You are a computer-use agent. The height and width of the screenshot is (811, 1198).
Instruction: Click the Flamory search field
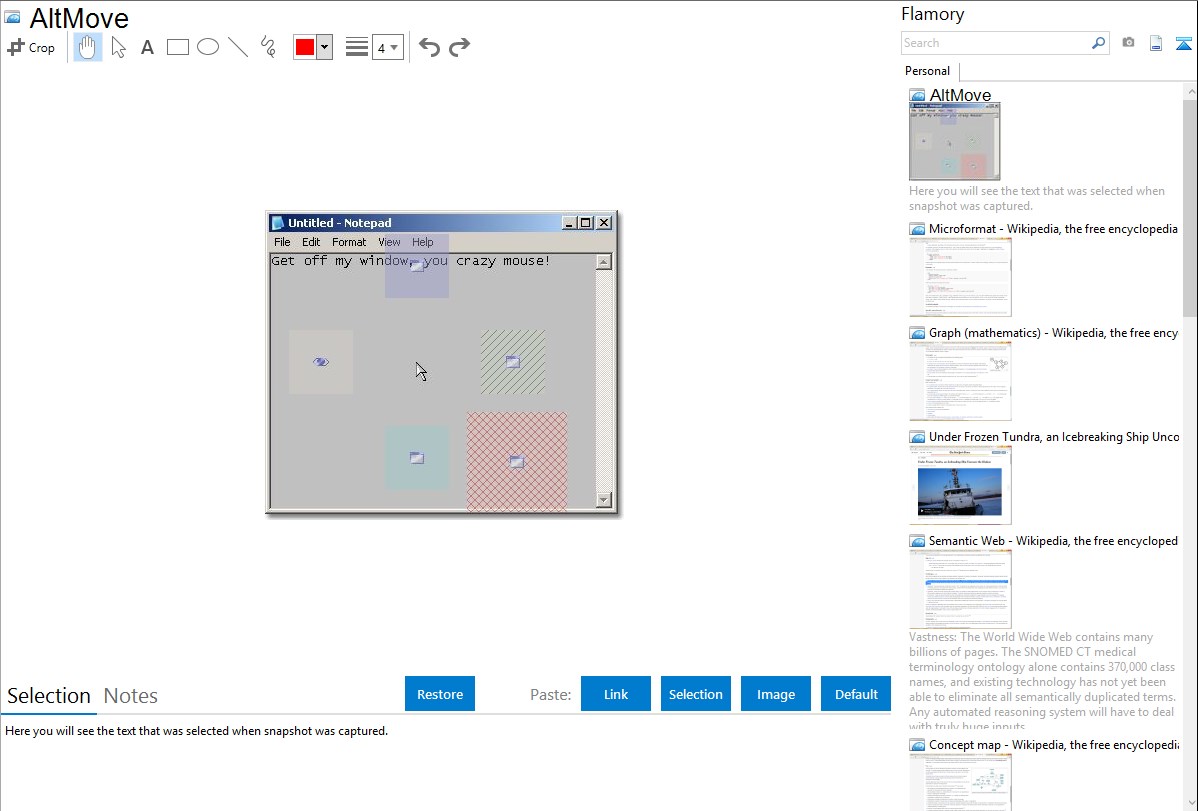(996, 43)
